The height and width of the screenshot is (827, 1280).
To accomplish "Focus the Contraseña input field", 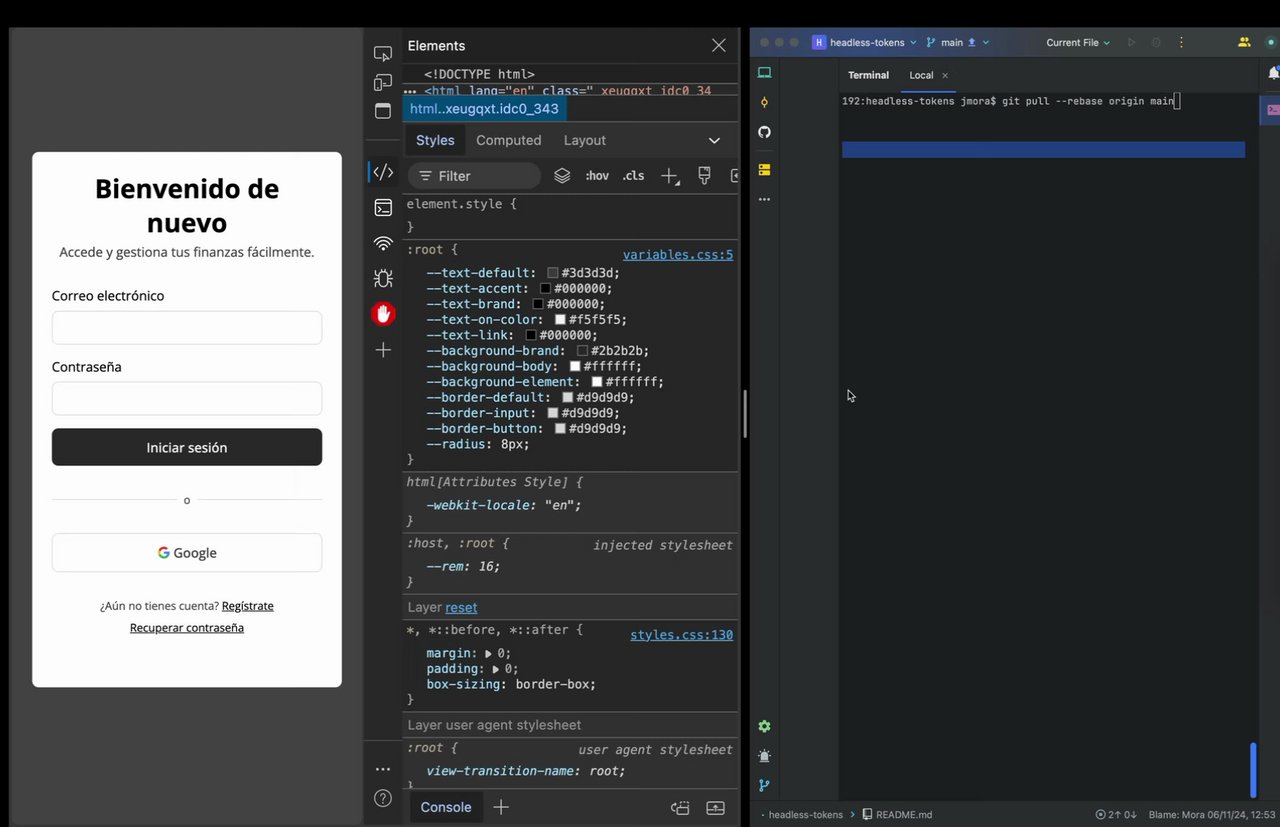I will [x=187, y=398].
